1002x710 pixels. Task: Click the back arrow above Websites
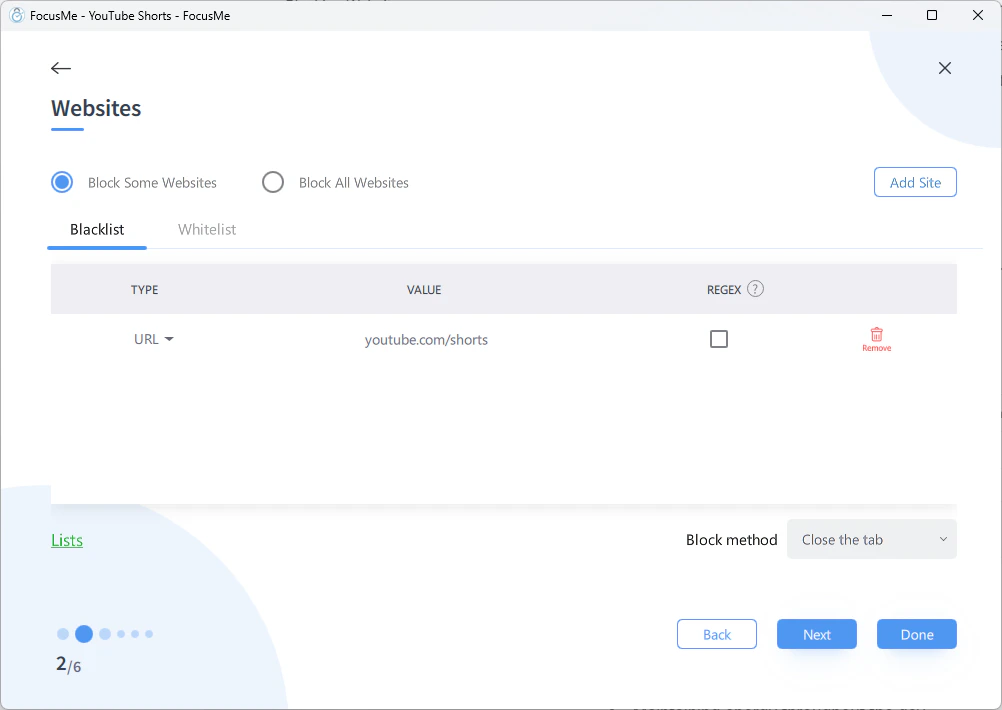[x=61, y=68]
